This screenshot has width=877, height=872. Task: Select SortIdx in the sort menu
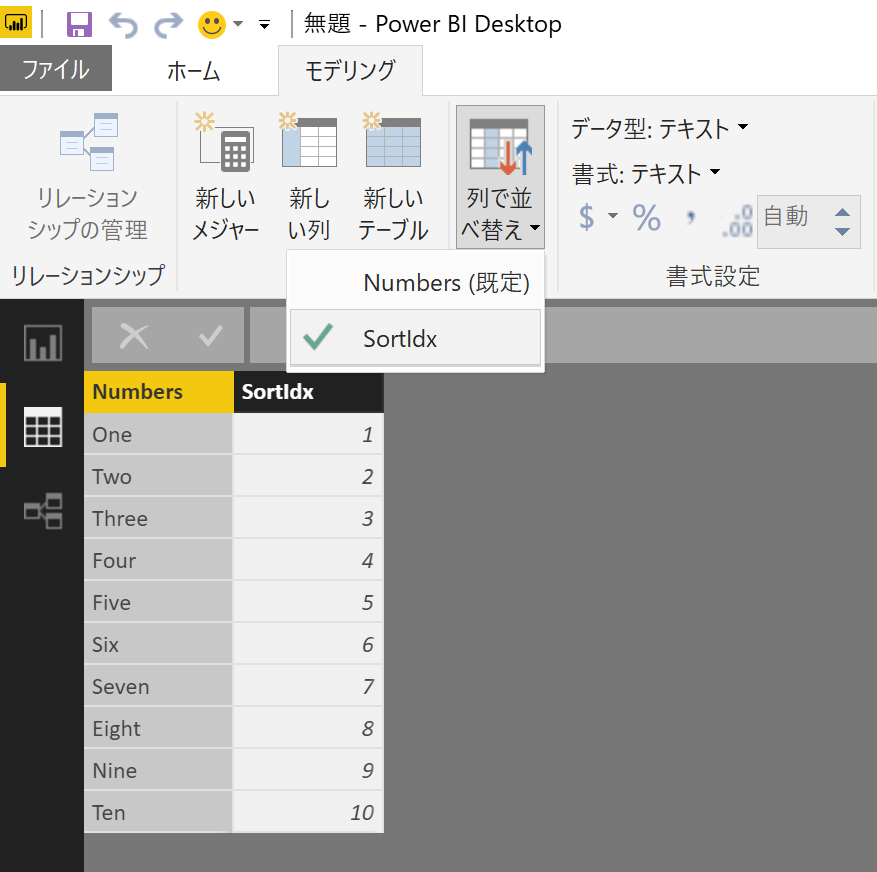point(415,338)
